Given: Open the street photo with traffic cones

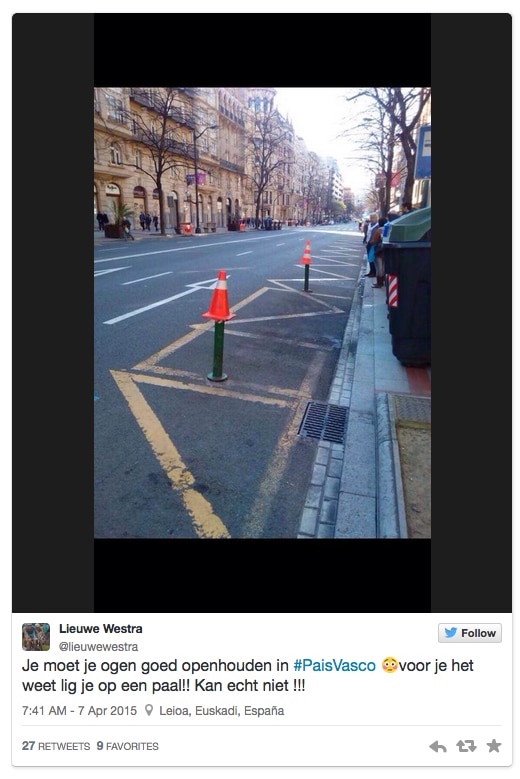Looking at the screenshot, I should point(262,312).
